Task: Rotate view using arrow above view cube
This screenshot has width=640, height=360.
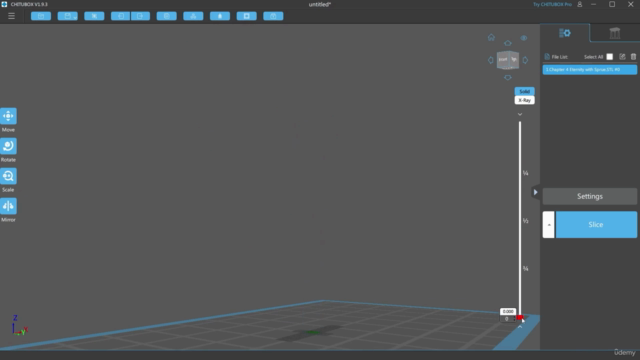Action: [508, 43]
